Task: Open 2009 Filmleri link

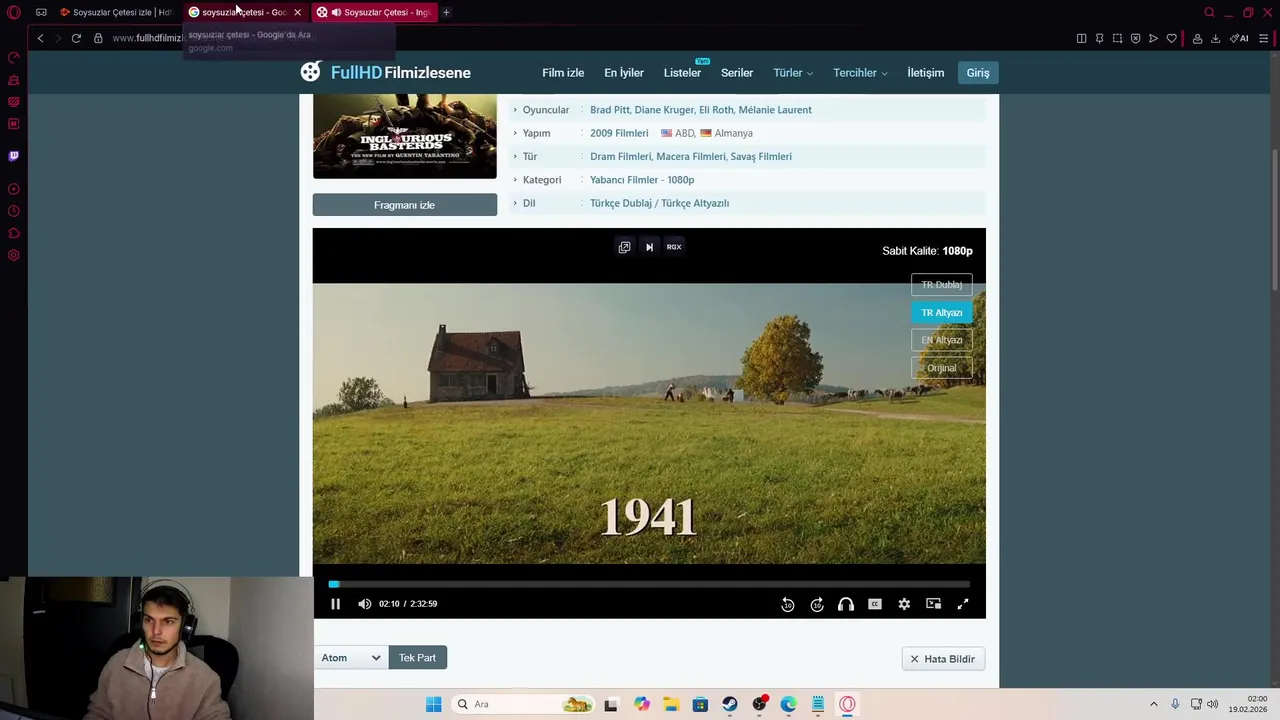Action: point(619,133)
